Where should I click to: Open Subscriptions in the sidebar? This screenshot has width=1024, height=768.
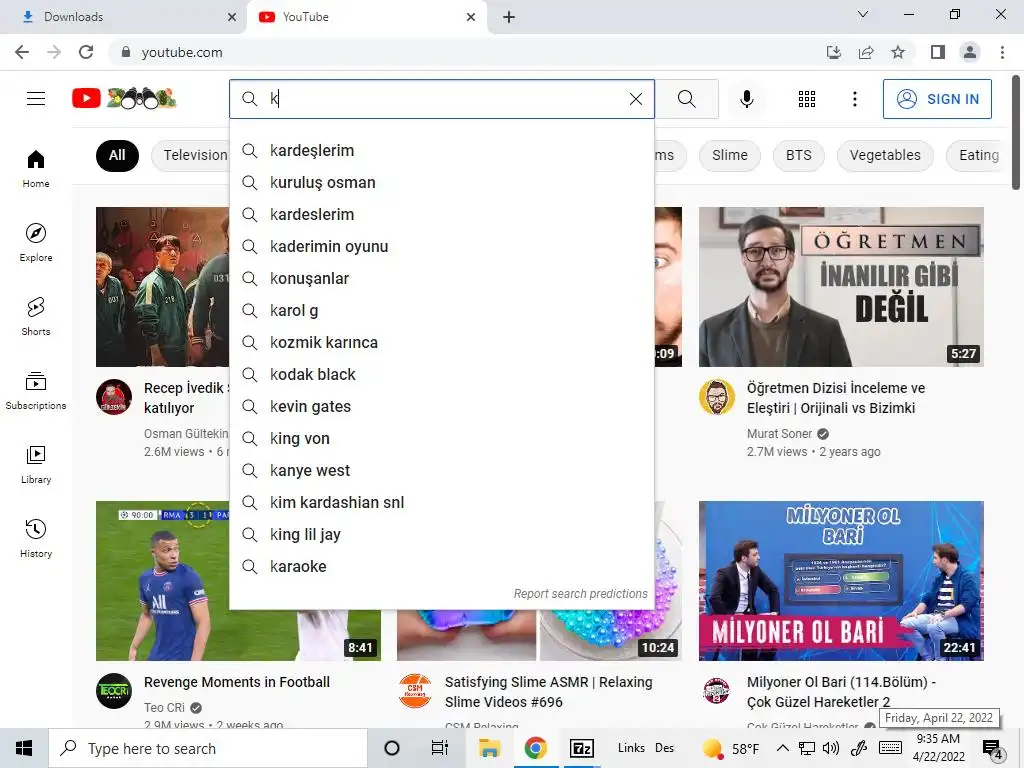click(x=36, y=390)
